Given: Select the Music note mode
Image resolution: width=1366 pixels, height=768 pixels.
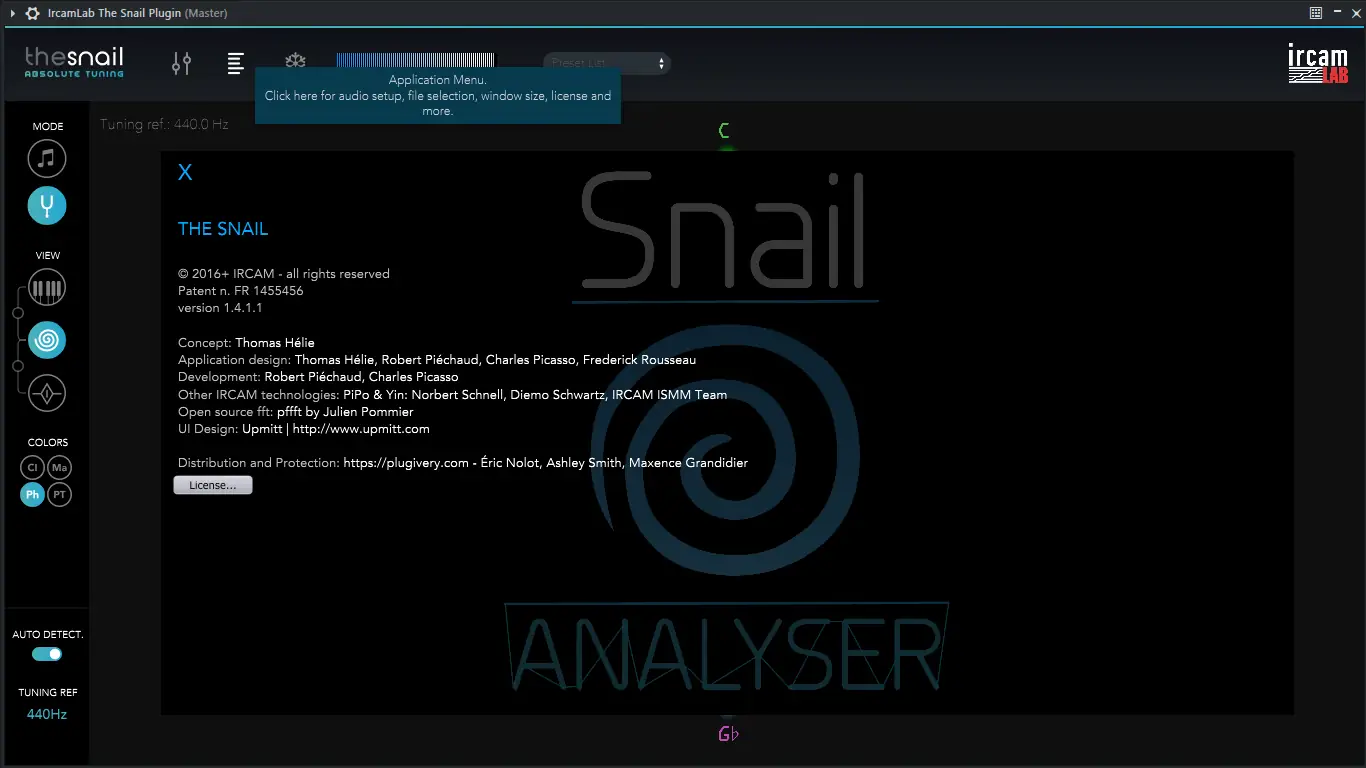Looking at the screenshot, I should (47, 158).
